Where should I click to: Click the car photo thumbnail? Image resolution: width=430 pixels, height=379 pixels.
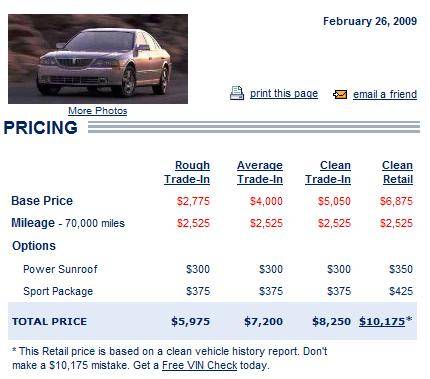(x=98, y=59)
